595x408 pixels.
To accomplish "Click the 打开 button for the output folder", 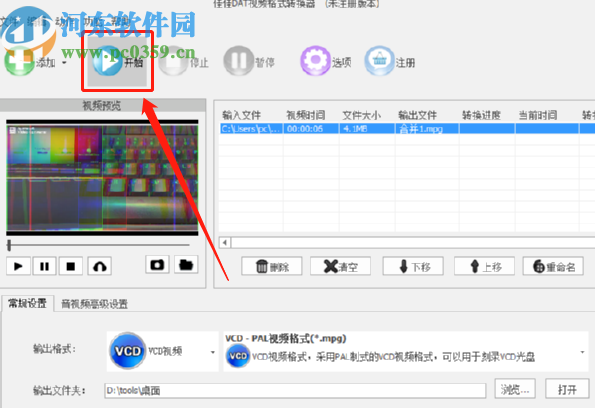I will pyautogui.click(x=567, y=389).
